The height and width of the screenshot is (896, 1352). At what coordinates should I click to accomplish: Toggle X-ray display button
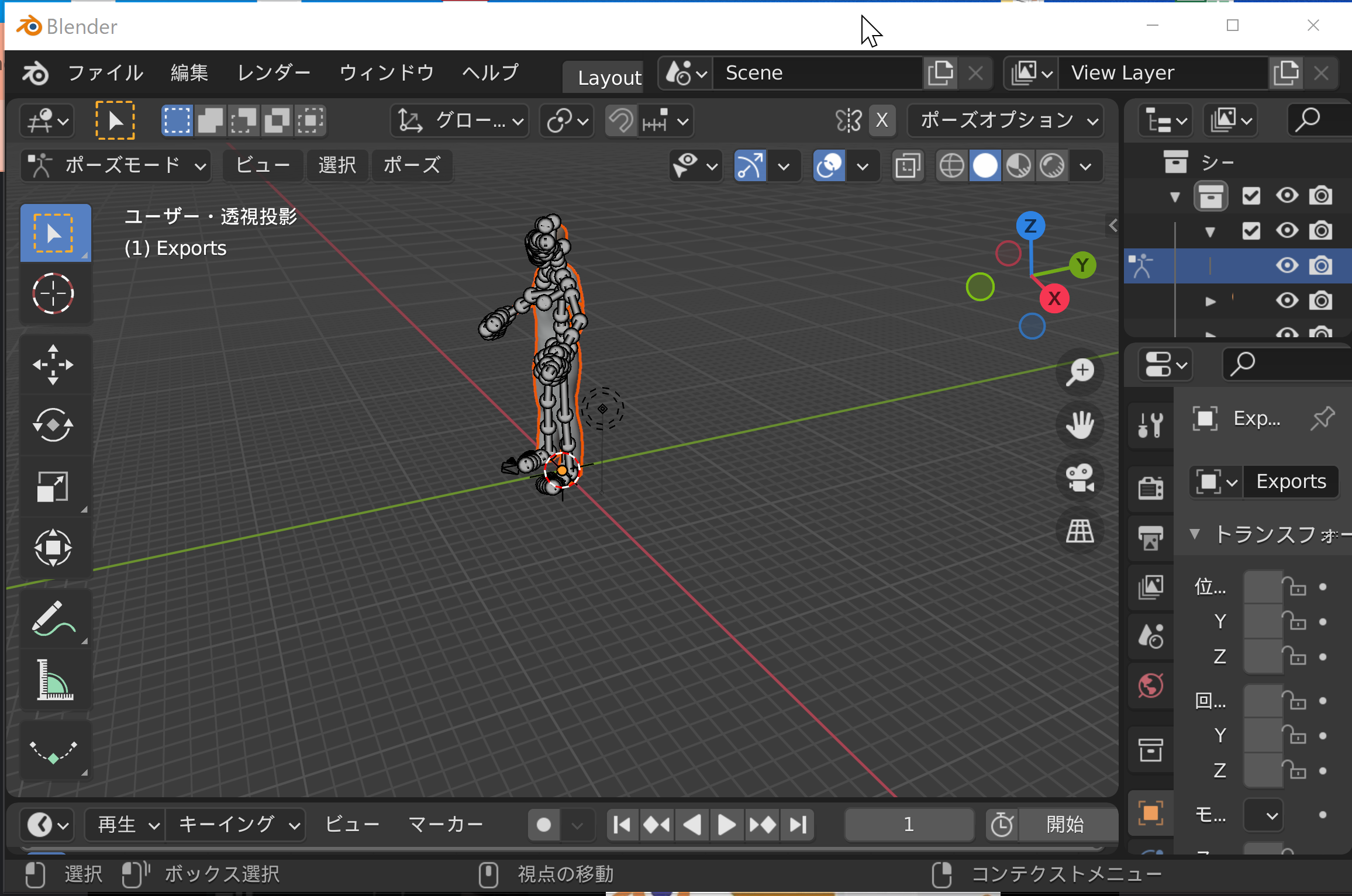[x=908, y=166]
